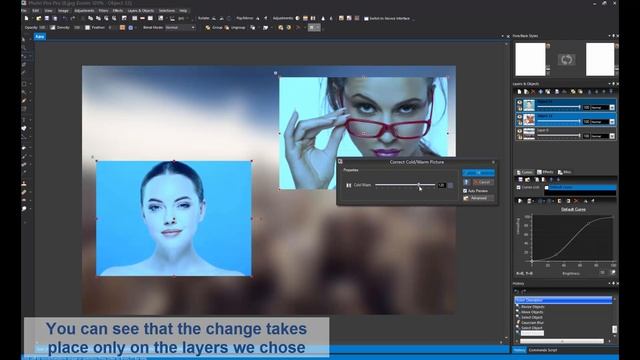The width and height of the screenshot is (640, 360).
Task: Open the Blend Mode dropdown in options bar
Action: pos(180,28)
